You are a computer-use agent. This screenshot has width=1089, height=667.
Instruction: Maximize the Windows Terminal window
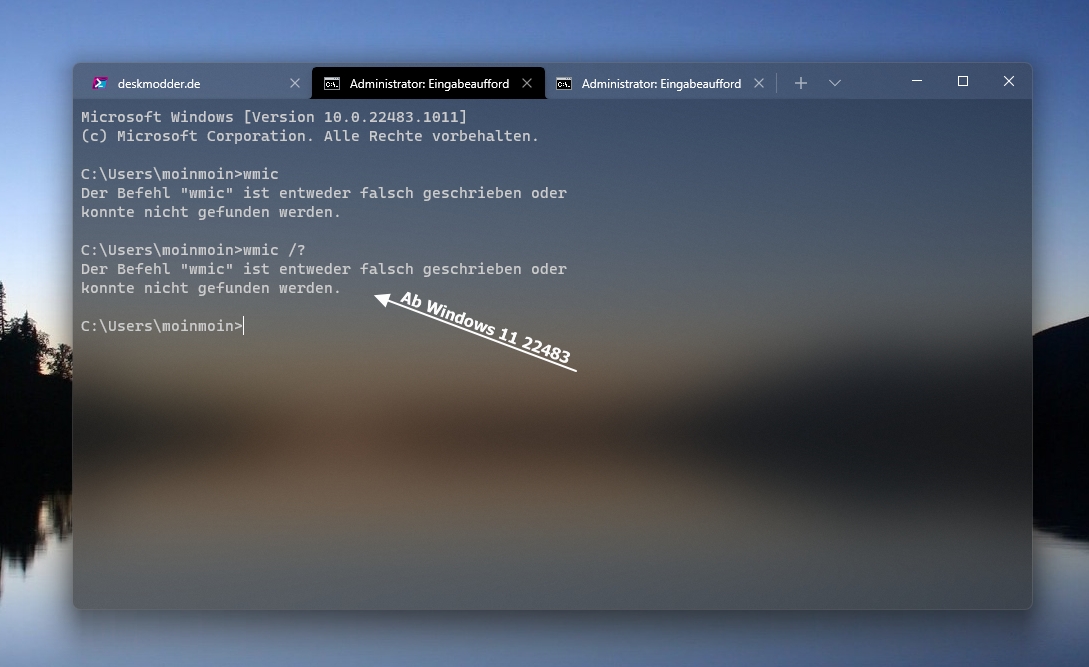(x=963, y=81)
